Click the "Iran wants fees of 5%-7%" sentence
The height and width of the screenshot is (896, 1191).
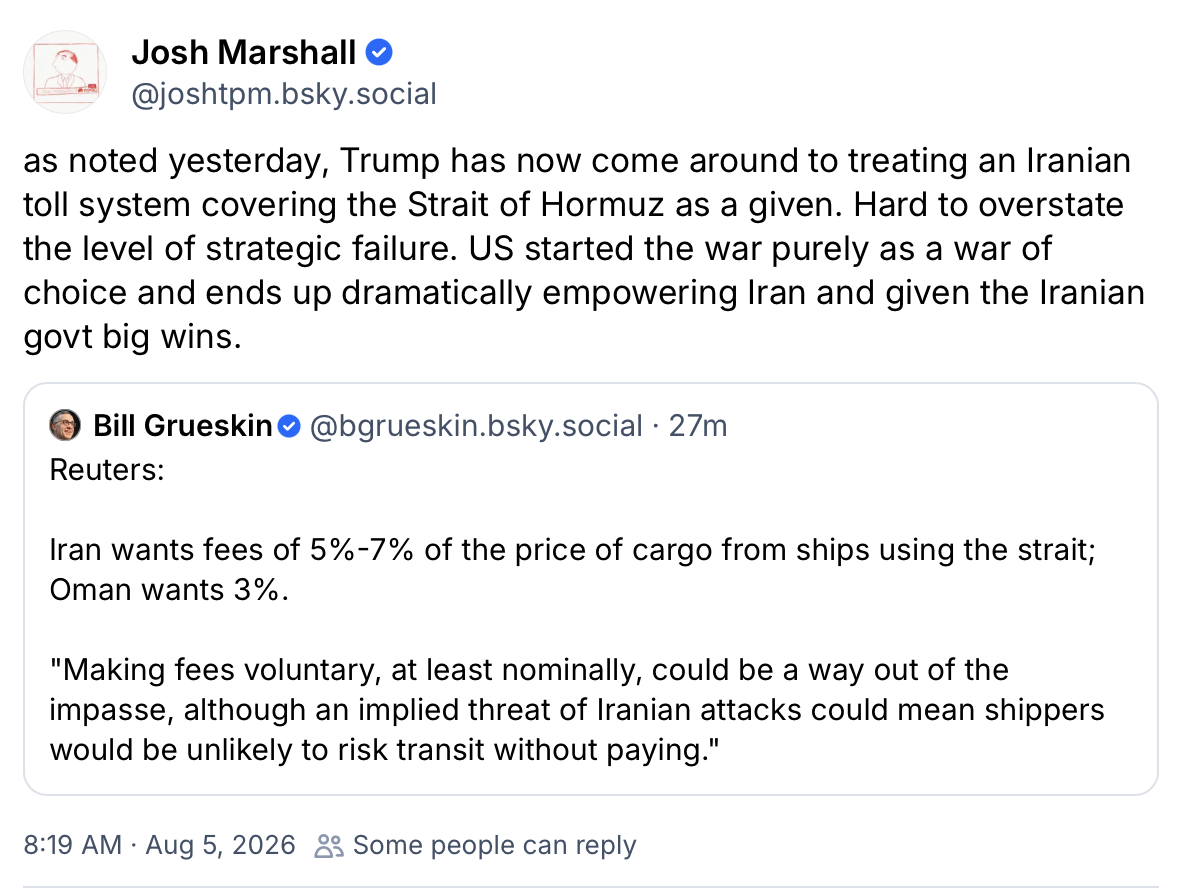coord(573,550)
